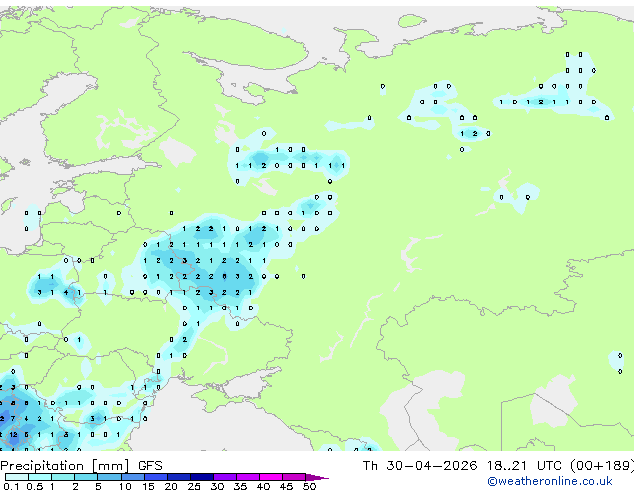Open the weatheronline.co.uk copyright link
The image size is (634, 490).
click(x=550, y=481)
